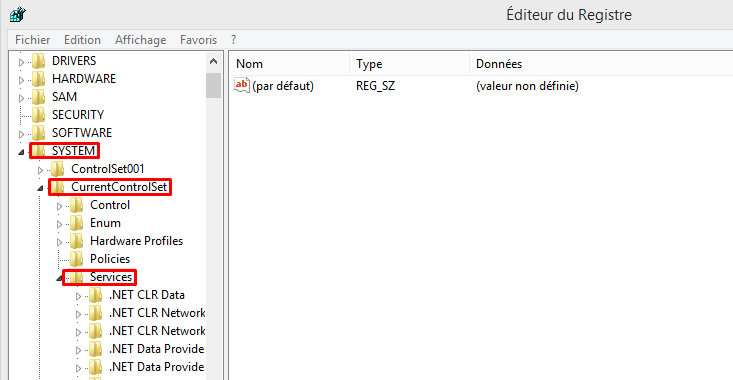Click the Services folder icon
The height and width of the screenshot is (380, 733).
pyautogui.click(x=77, y=277)
